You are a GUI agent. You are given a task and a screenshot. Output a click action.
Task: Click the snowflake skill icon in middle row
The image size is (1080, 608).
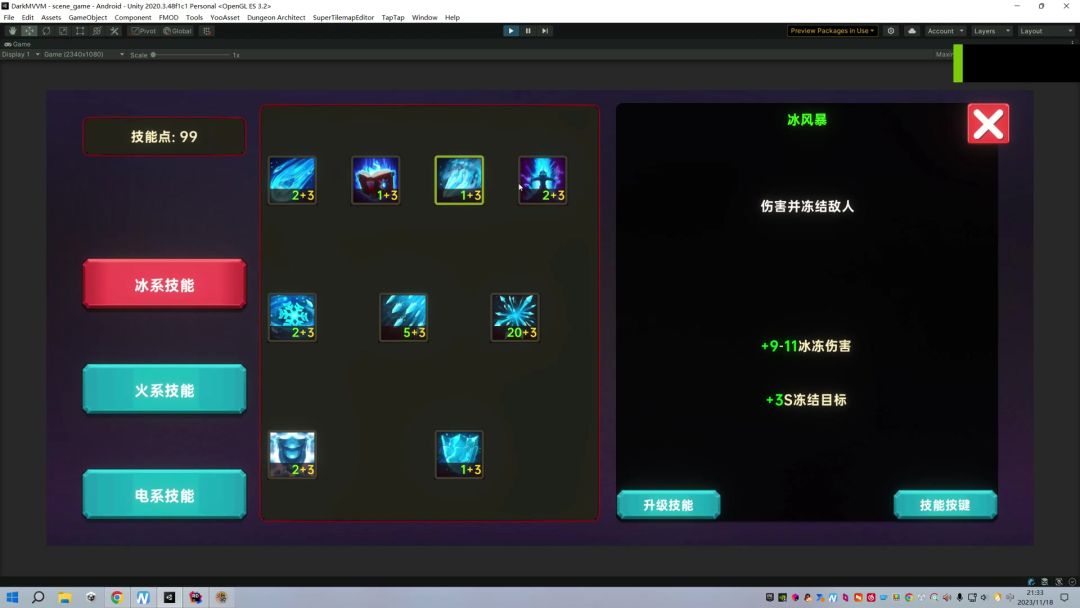[x=292, y=317]
